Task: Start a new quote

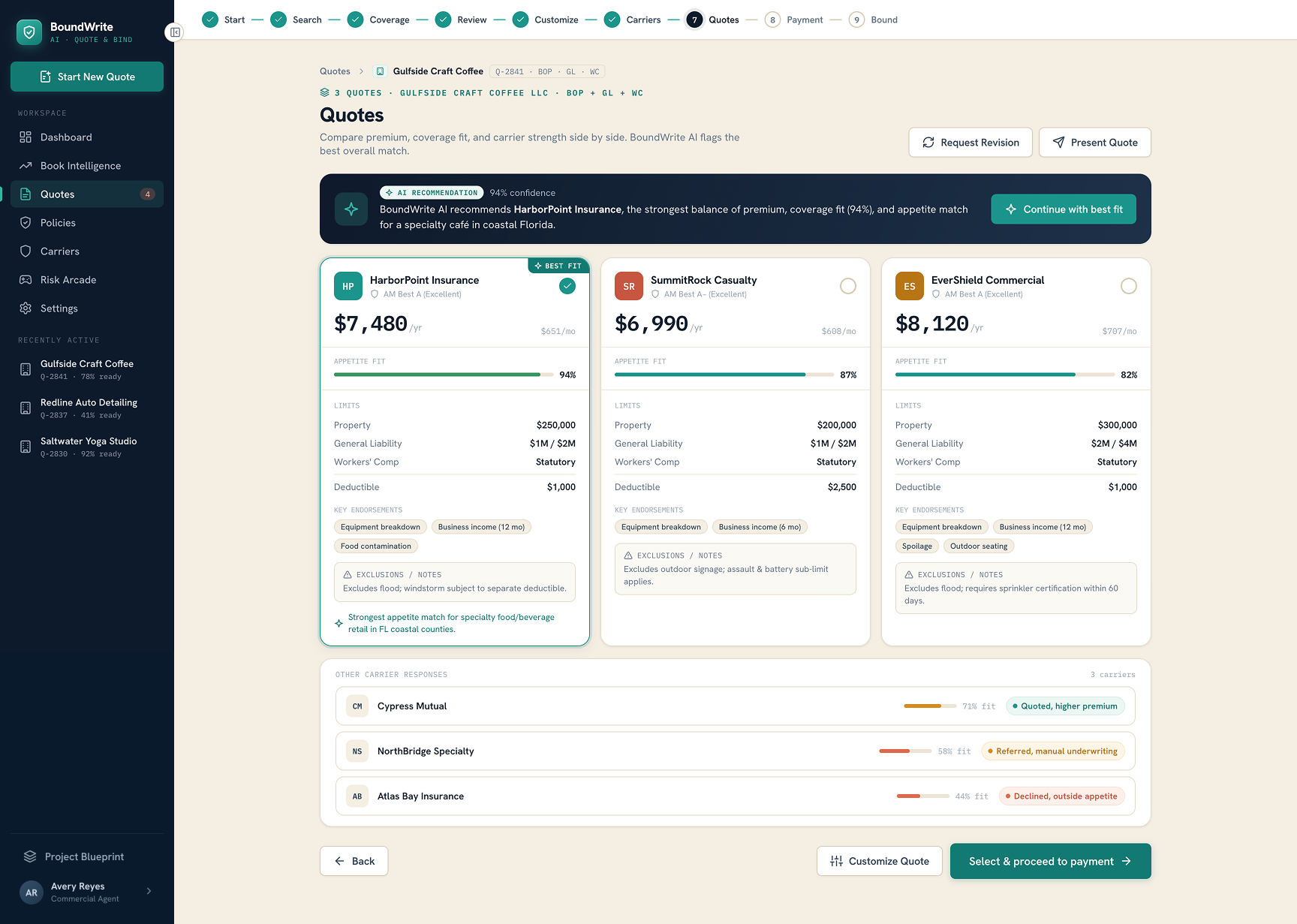Action: coord(87,77)
